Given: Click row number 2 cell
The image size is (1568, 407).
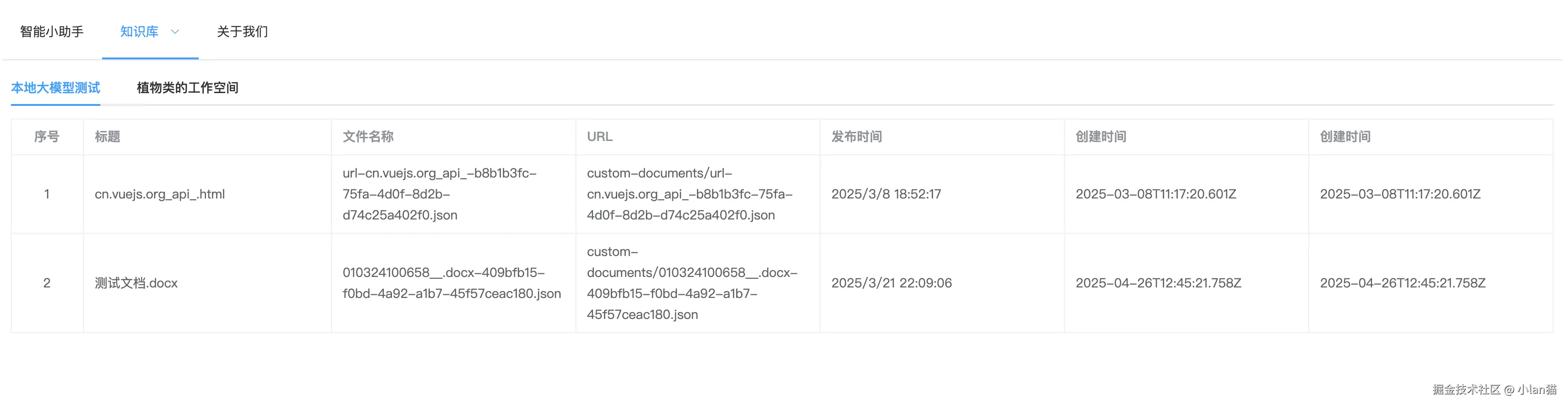Looking at the screenshot, I should [x=47, y=283].
